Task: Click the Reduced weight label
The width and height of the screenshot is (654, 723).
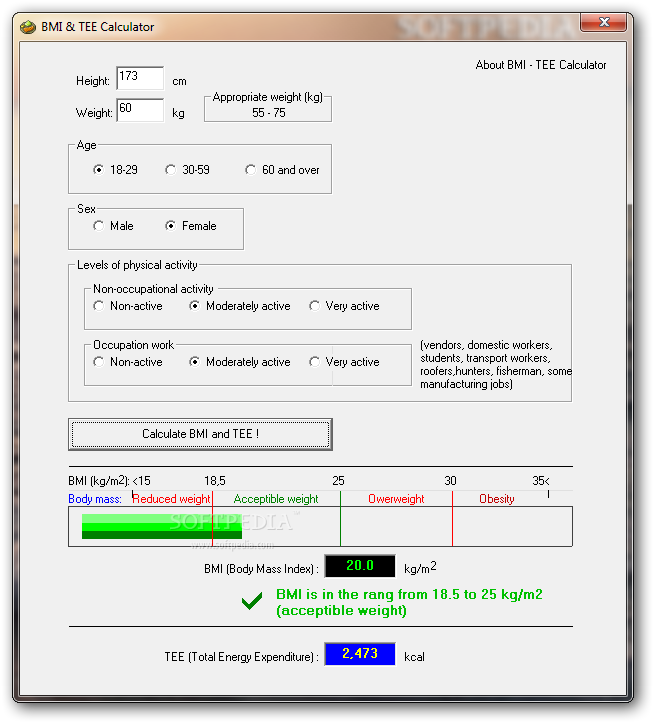Action: pos(171,499)
